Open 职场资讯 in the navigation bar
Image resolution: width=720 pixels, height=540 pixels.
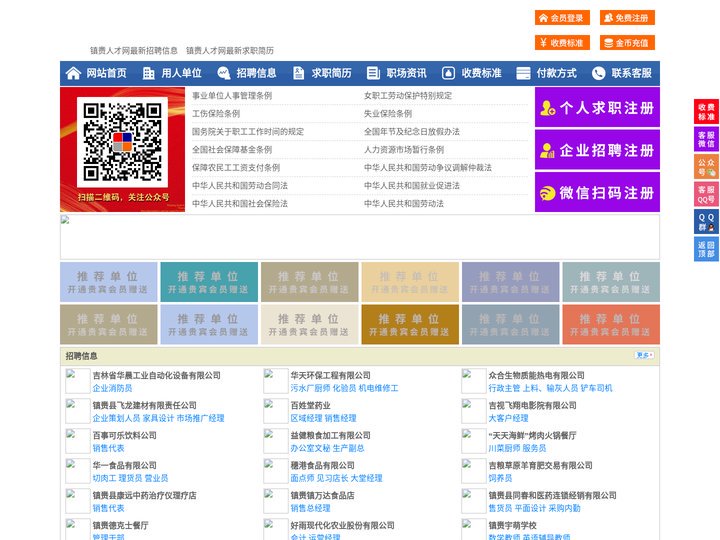(x=406, y=73)
